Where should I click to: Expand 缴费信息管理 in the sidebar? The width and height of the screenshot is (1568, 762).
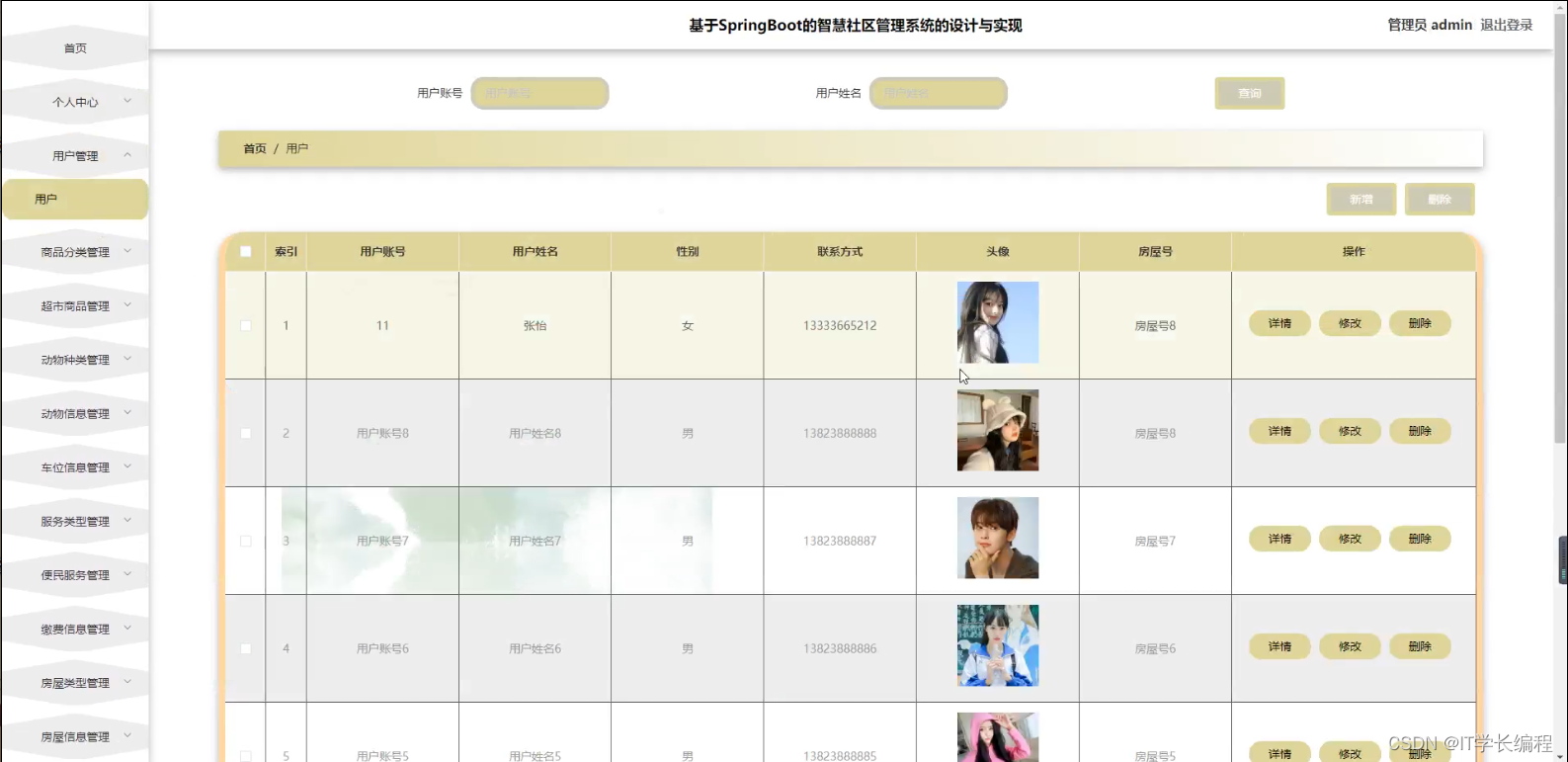coord(75,630)
